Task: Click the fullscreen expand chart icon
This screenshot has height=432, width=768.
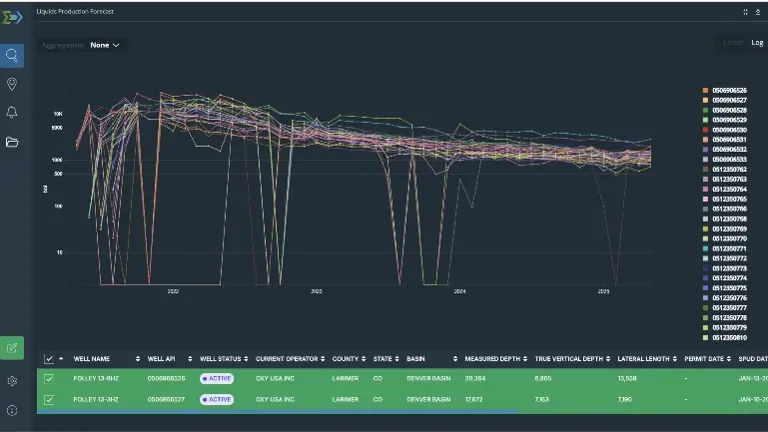Action: coord(745,11)
